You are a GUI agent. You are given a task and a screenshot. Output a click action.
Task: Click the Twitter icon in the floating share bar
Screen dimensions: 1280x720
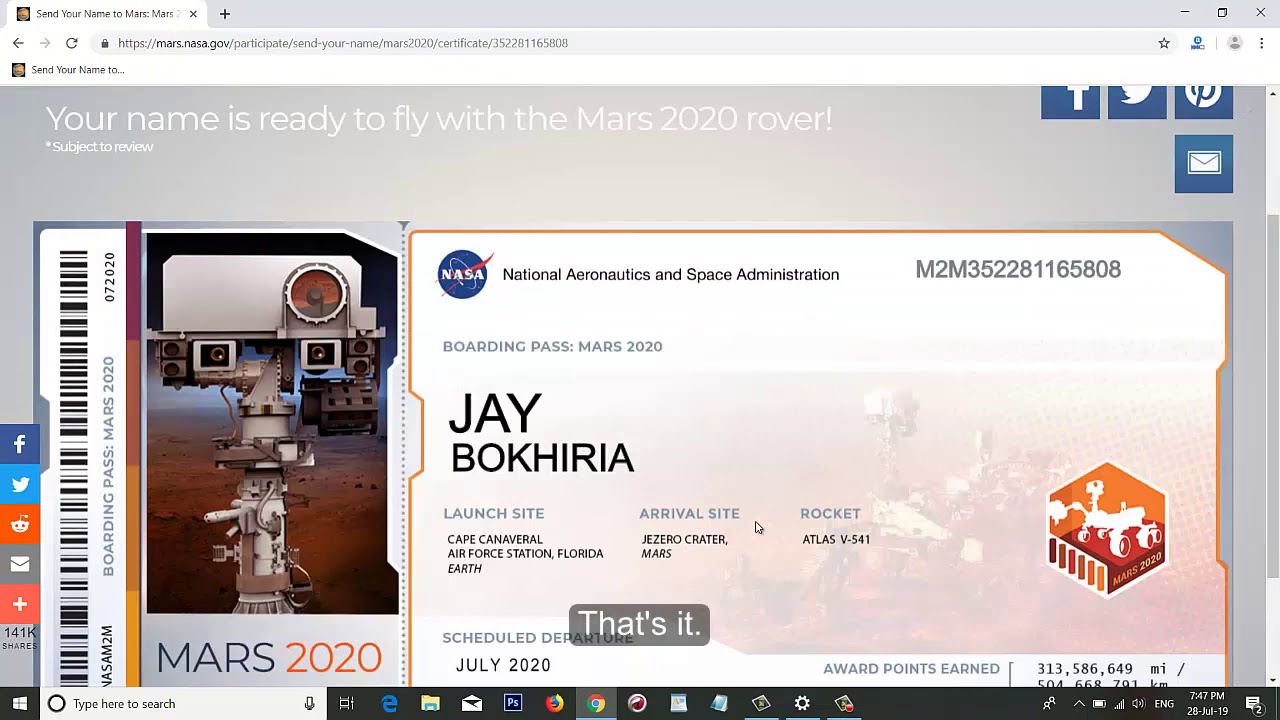click(x=20, y=484)
